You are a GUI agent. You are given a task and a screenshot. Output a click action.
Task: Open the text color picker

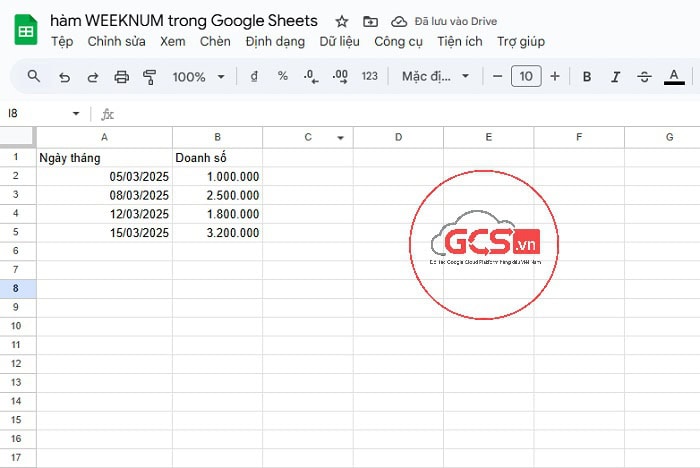point(674,76)
